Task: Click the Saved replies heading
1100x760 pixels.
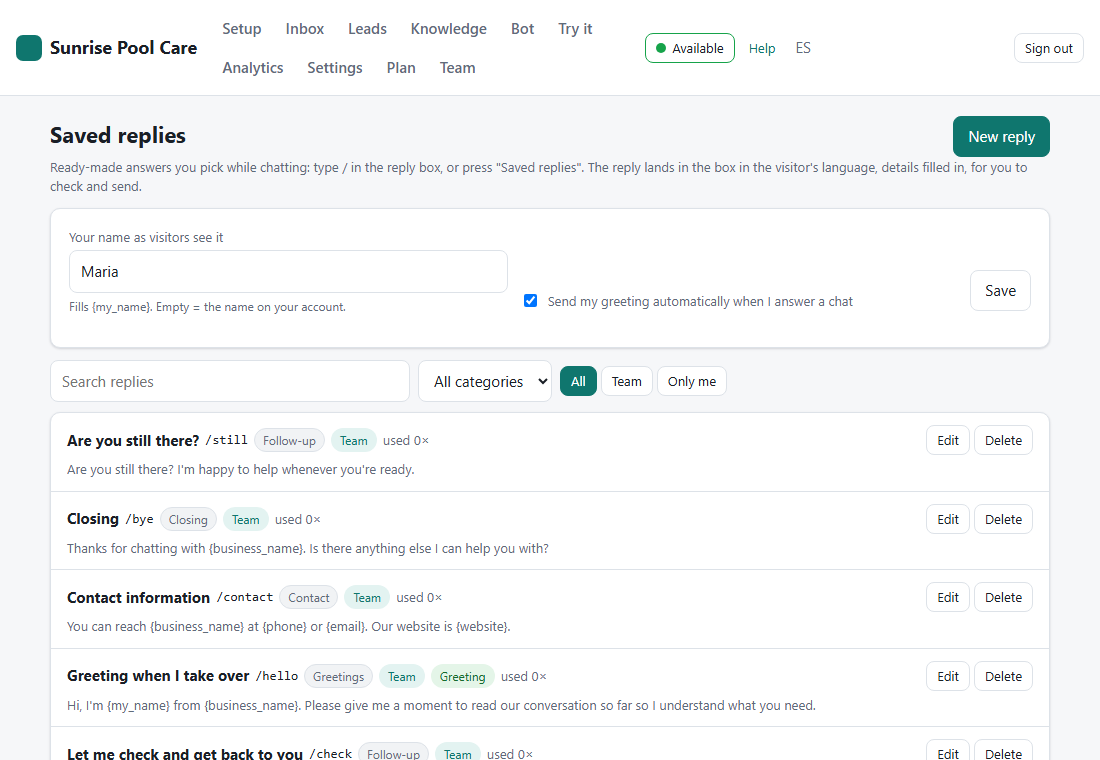Action: (x=118, y=135)
